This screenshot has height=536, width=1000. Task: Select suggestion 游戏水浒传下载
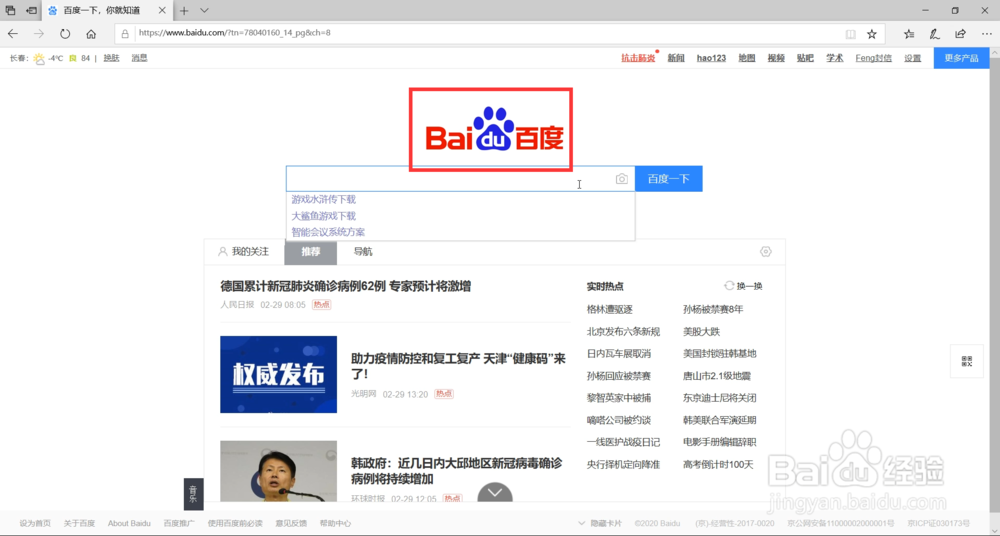(x=324, y=200)
